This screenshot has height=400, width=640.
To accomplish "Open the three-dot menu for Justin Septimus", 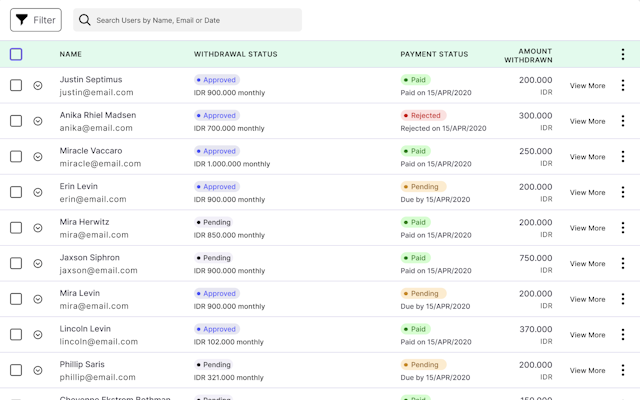I will tap(622, 86).
